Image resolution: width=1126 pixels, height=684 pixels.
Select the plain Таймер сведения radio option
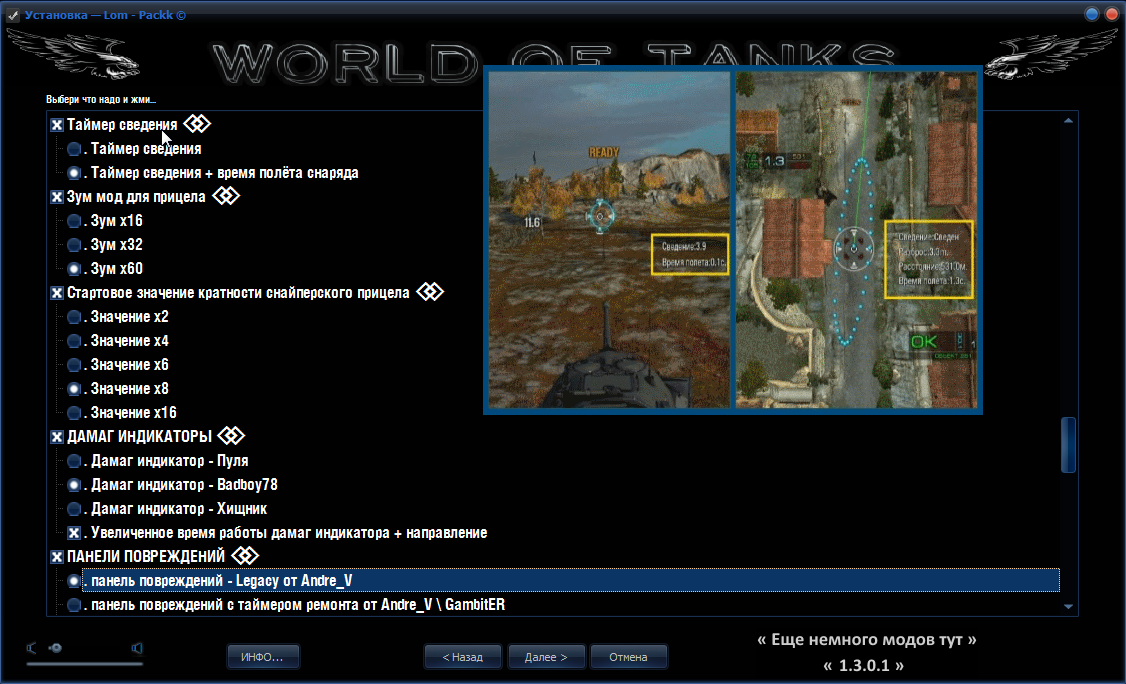(x=73, y=149)
